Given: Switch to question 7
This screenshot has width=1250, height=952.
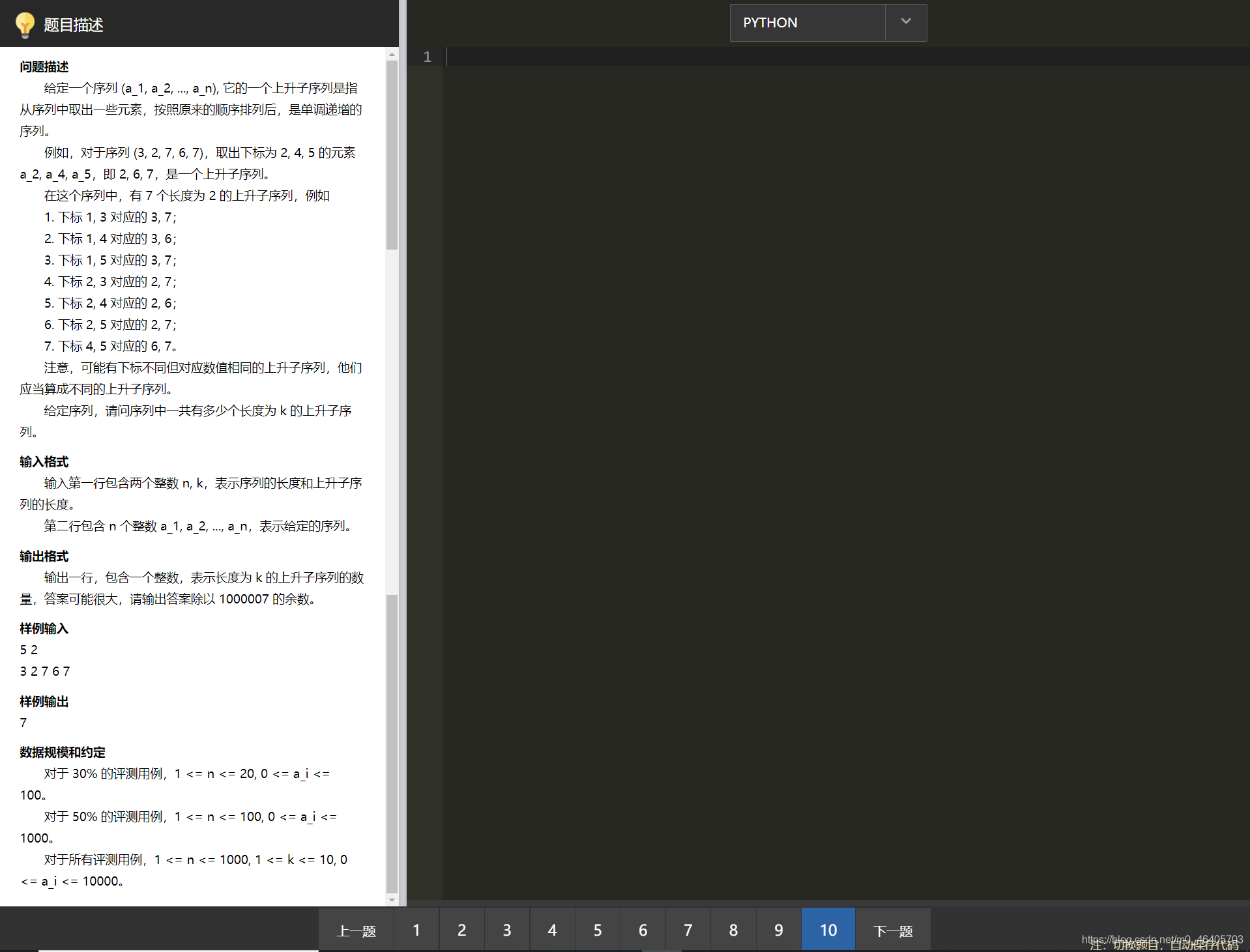Looking at the screenshot, I should (x=688, y=930).
